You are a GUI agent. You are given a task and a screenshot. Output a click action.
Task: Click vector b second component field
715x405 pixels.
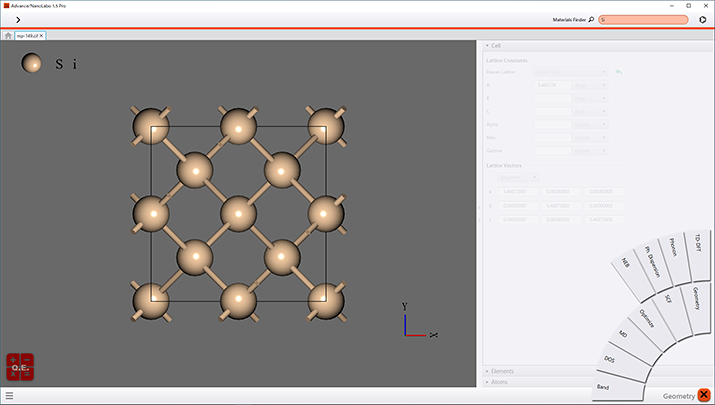(x=561, y=206)
